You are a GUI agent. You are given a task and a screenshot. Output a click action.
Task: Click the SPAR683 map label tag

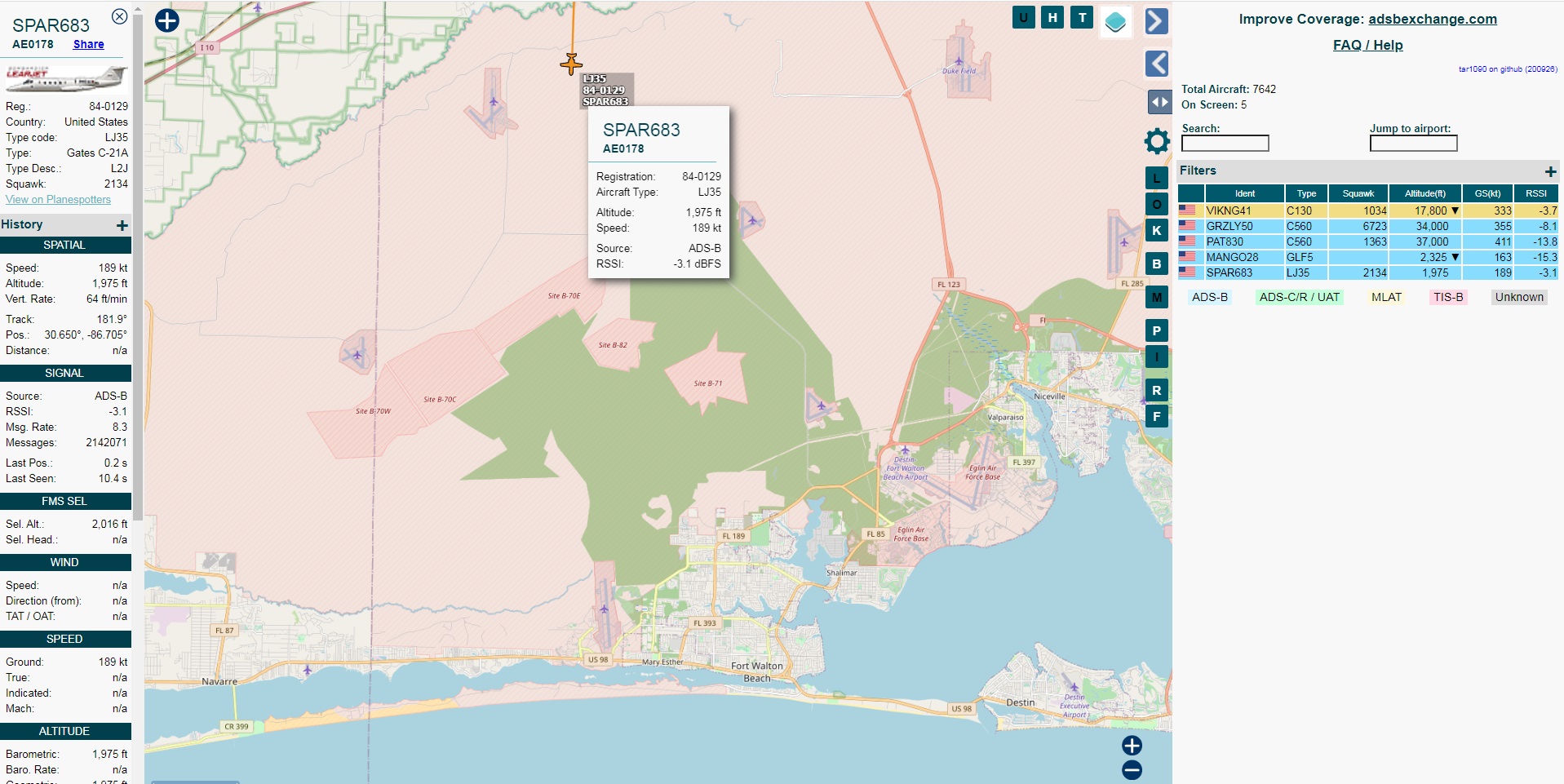[606, 91]
